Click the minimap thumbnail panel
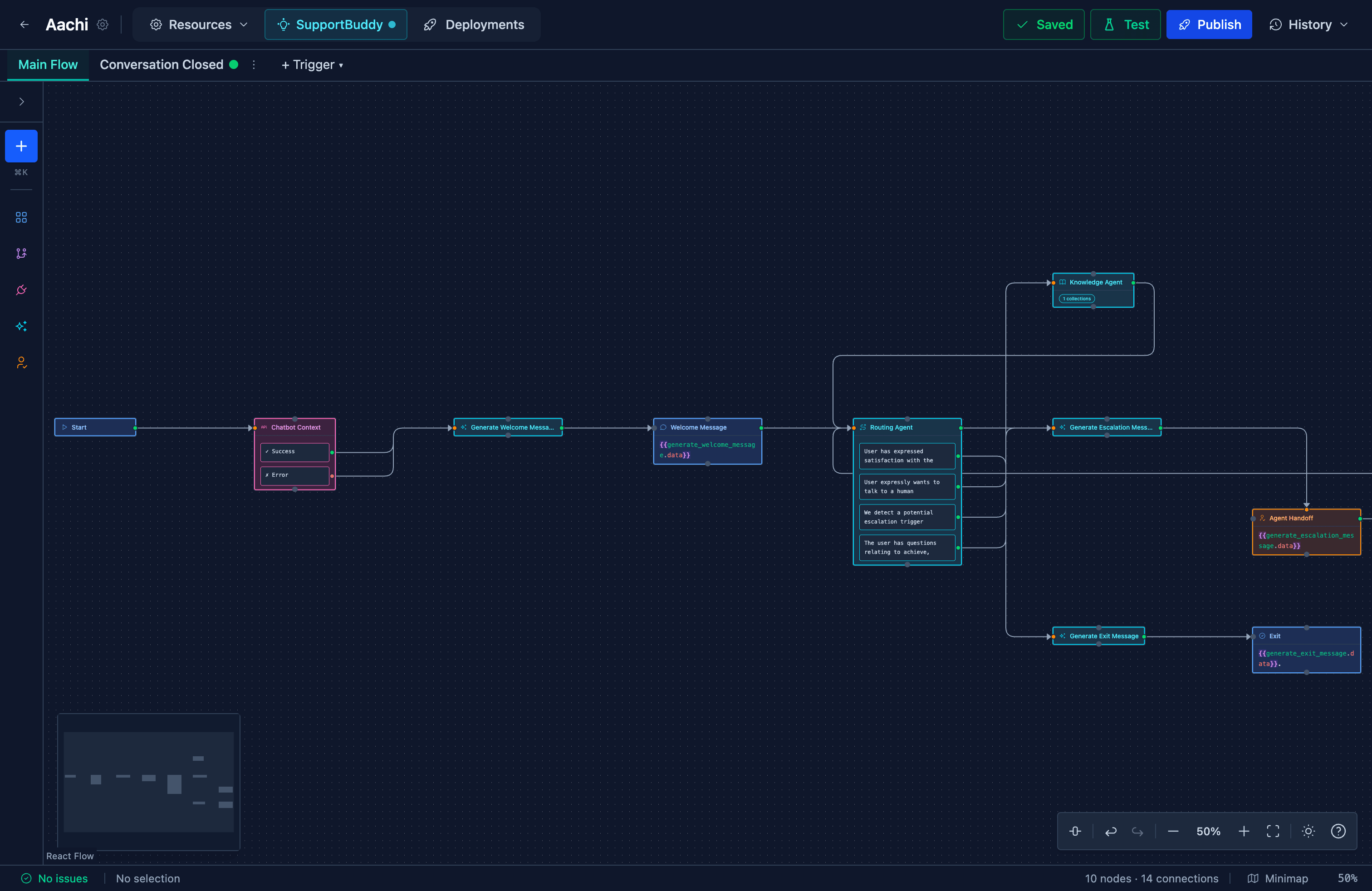Screen dimensions: 1372x891 click(x=149, y=782)
